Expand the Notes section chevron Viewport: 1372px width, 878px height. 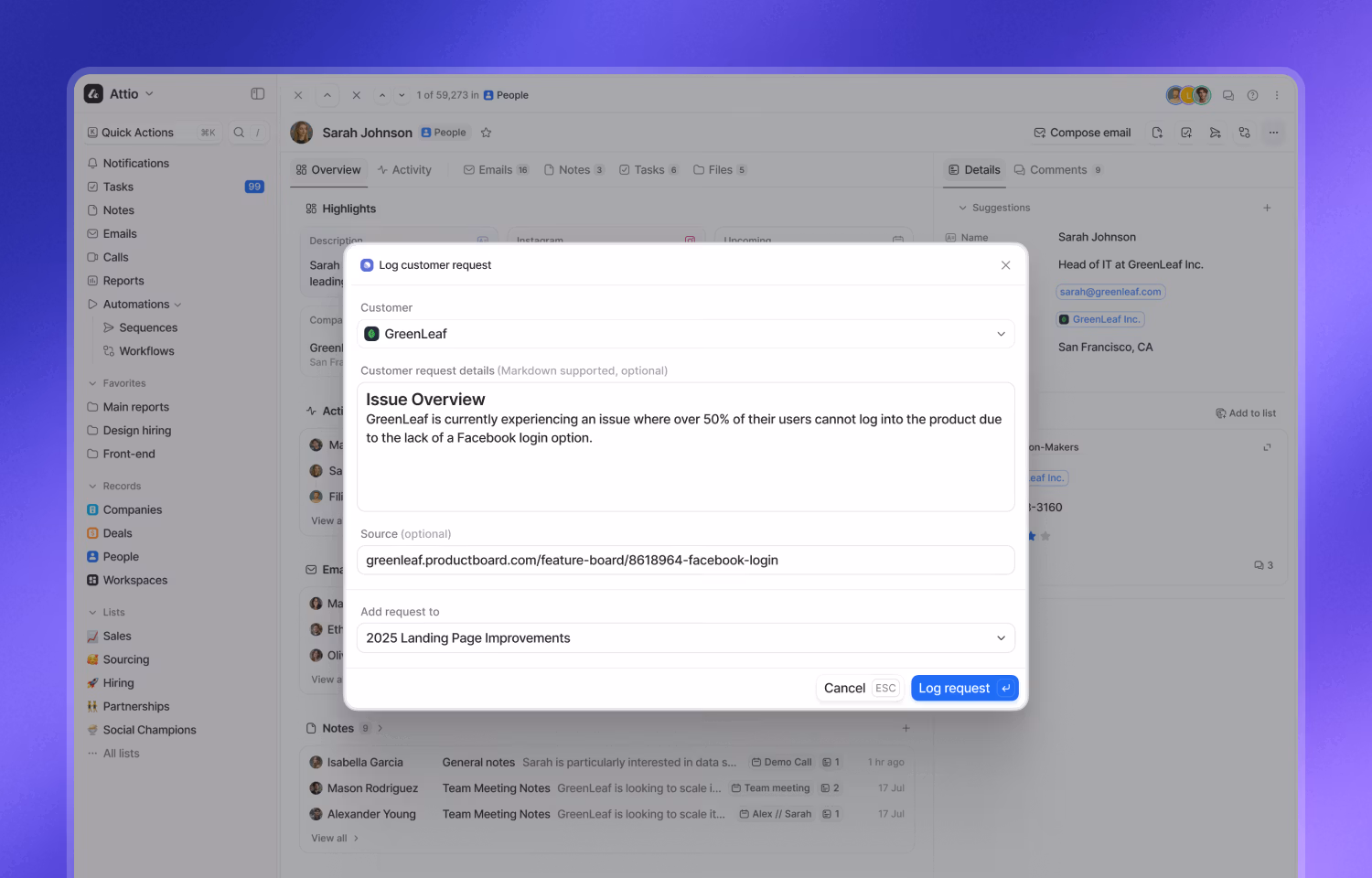[x=381, y=729]
